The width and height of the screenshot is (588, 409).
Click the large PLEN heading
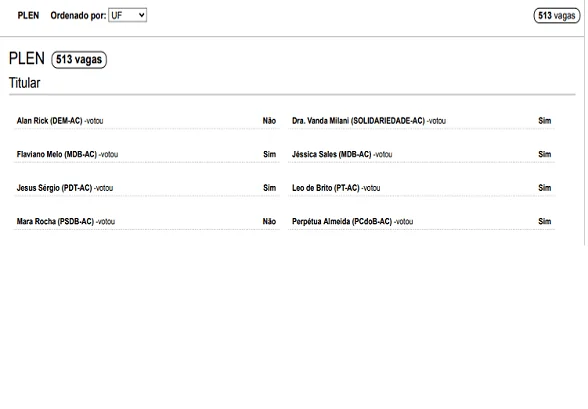click(x=27, y=58)
